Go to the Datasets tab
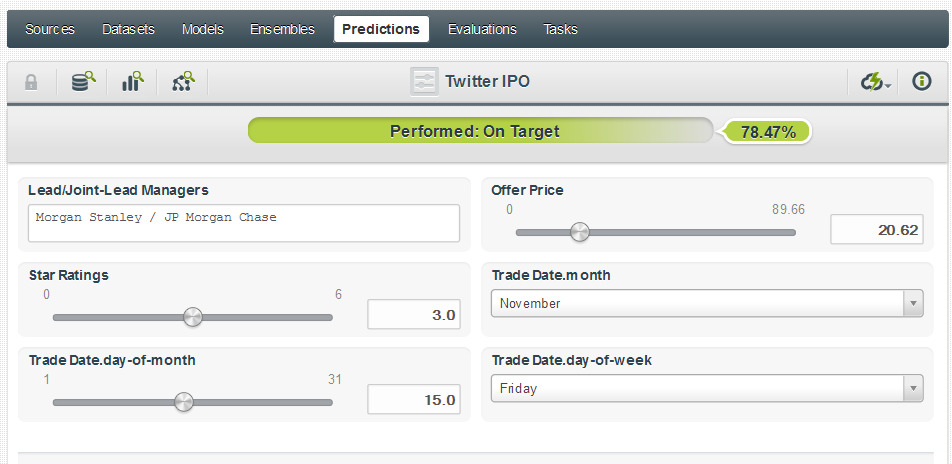This screenshot has width=952, height=464. tap(128, 29)
